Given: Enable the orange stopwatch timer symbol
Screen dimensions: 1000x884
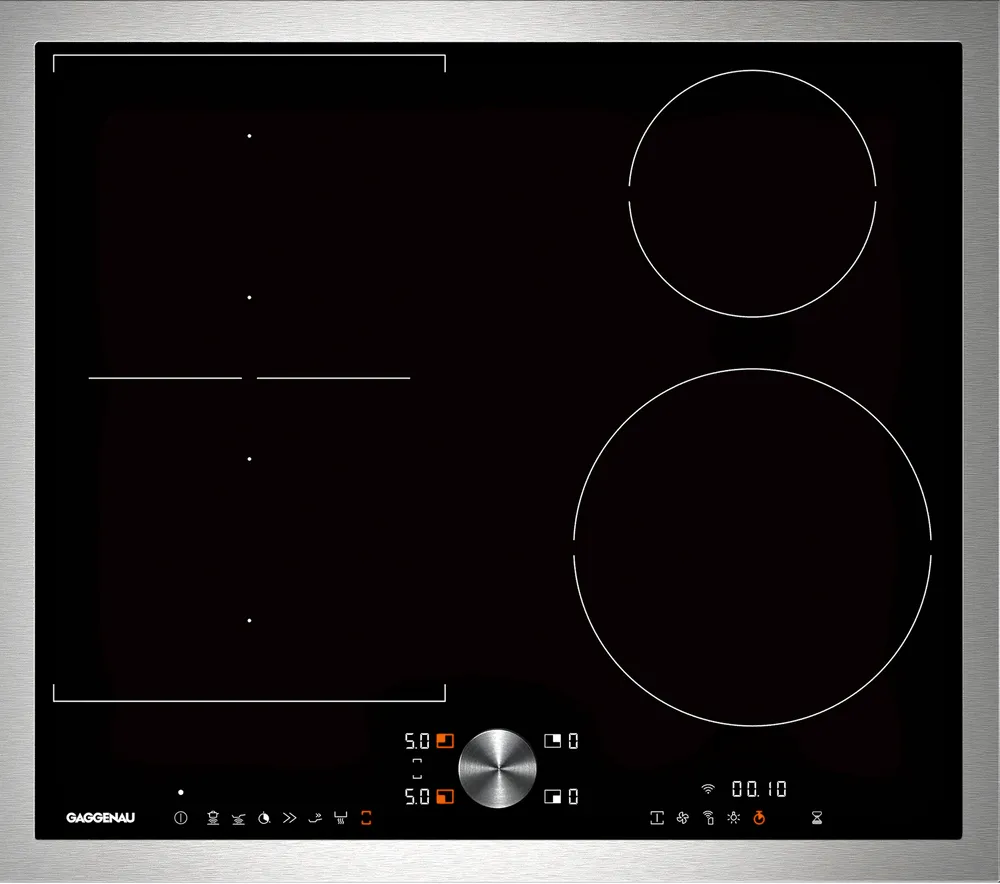Looking at the screenshot, I should pos(758,817).
